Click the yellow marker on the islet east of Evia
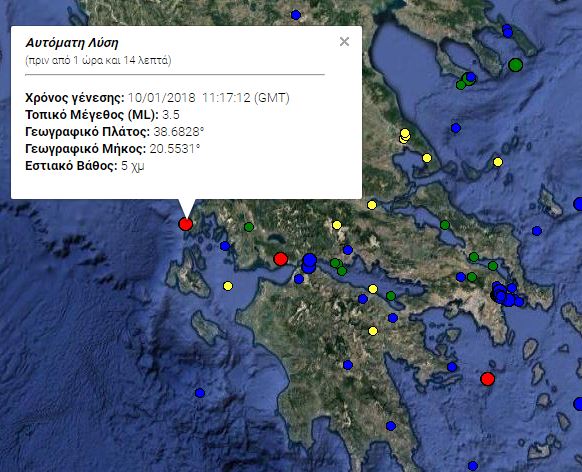This screenshot has height=472, width=582. [498, 162]
